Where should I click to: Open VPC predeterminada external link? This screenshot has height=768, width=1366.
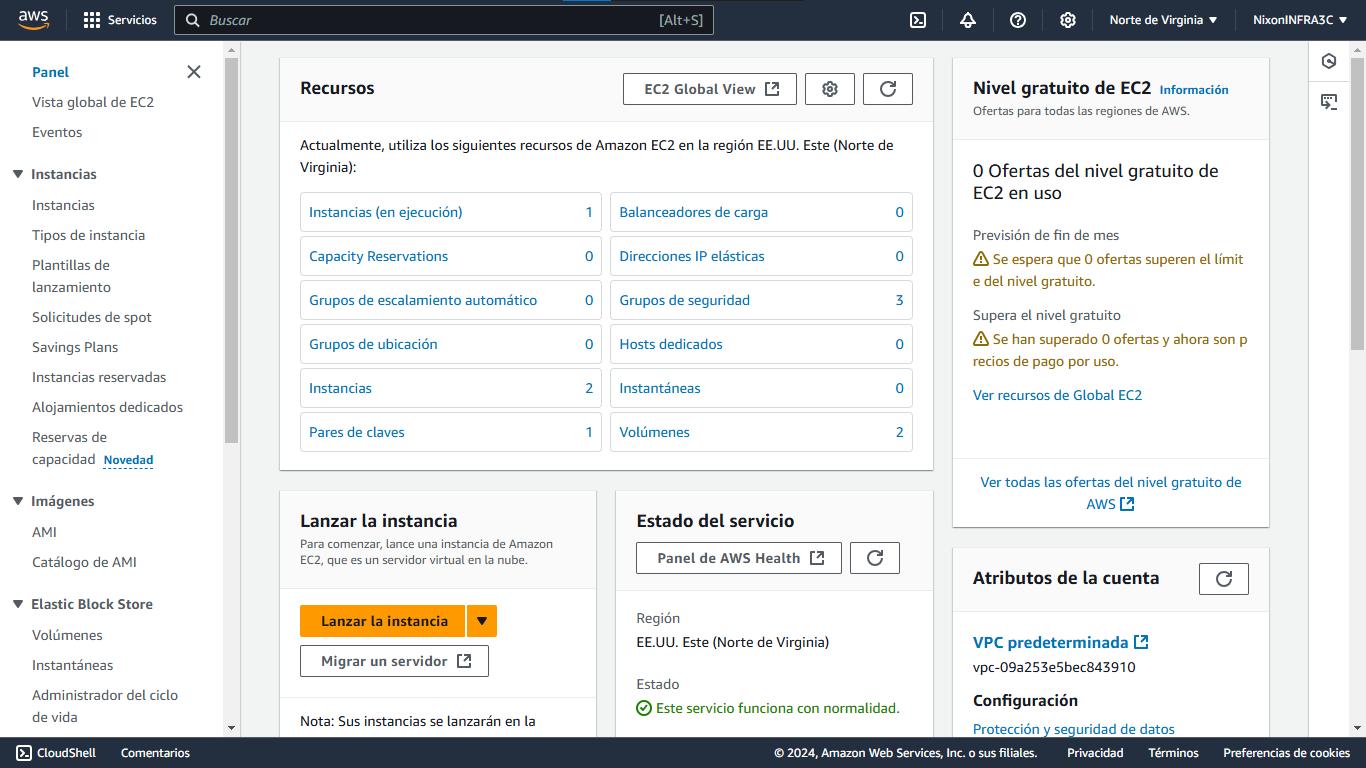pyautogui.click(x=1061, y=643)
